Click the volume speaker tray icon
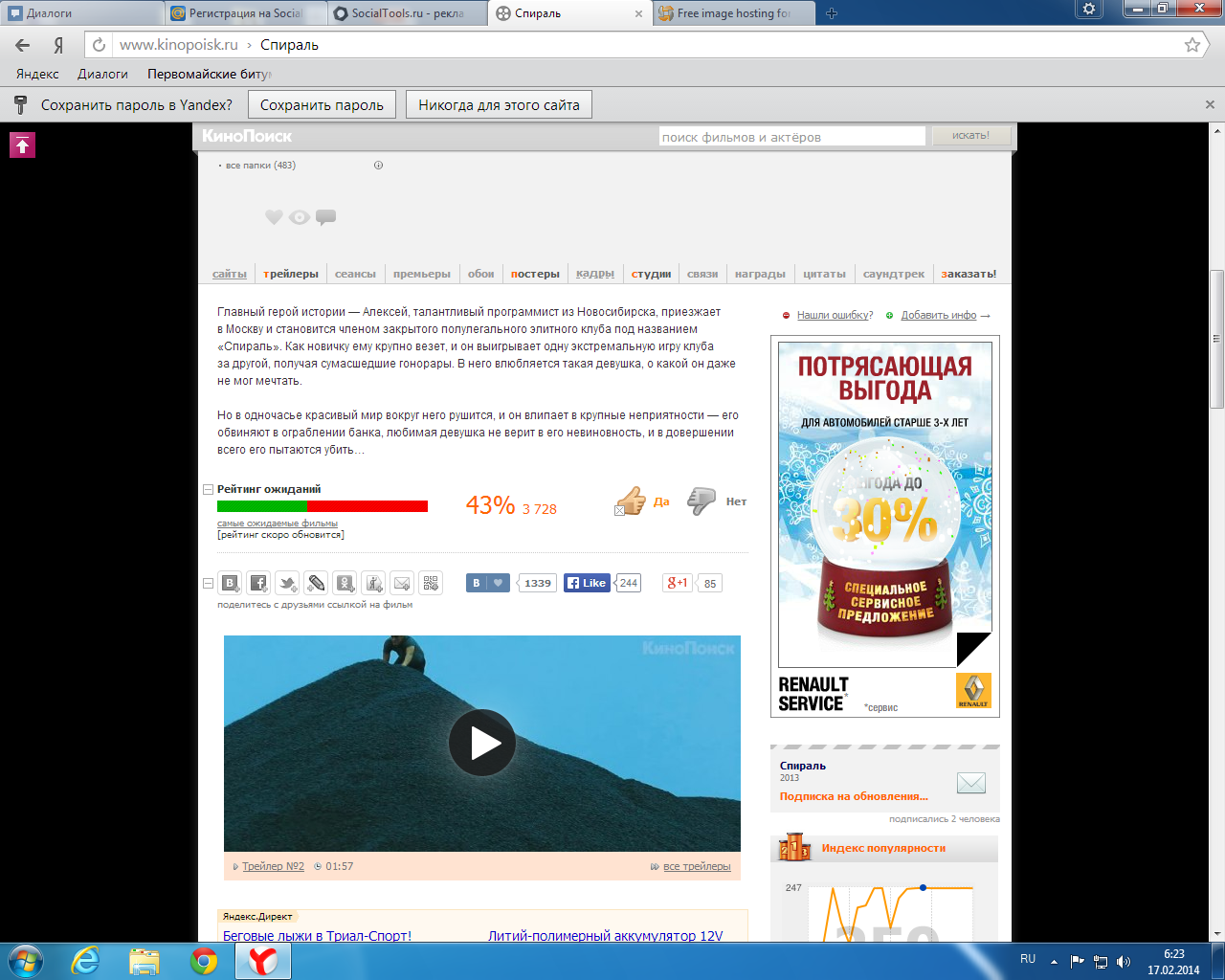1225x980 pixels. coord(1123,961)
